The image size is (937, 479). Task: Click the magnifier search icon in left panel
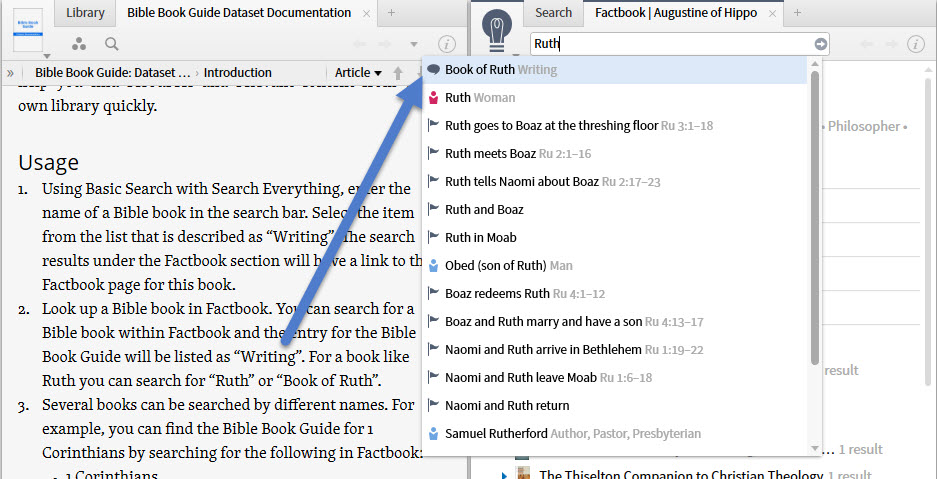[112, 44]
